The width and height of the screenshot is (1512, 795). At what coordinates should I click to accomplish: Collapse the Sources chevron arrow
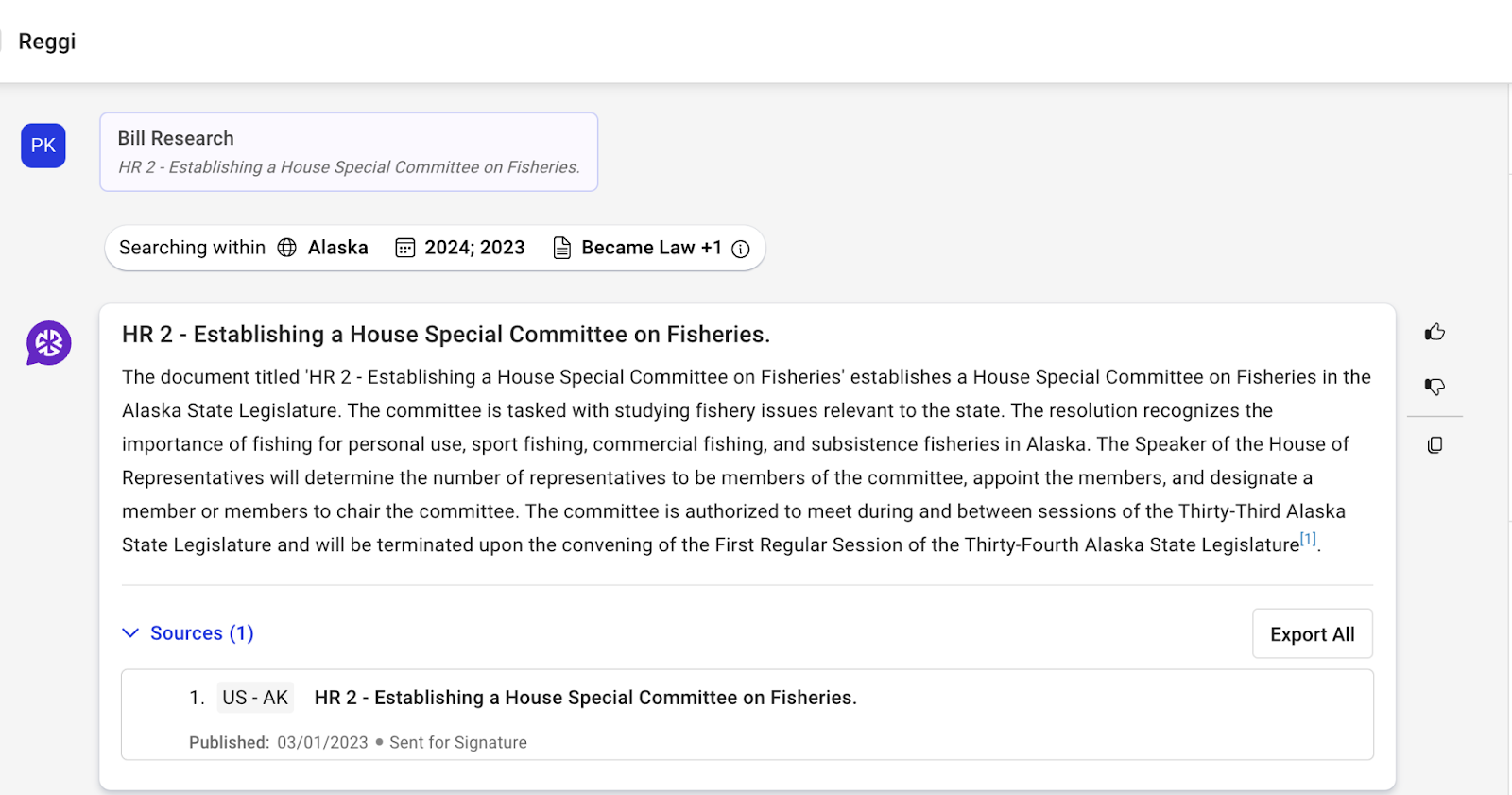coord(130,633)
